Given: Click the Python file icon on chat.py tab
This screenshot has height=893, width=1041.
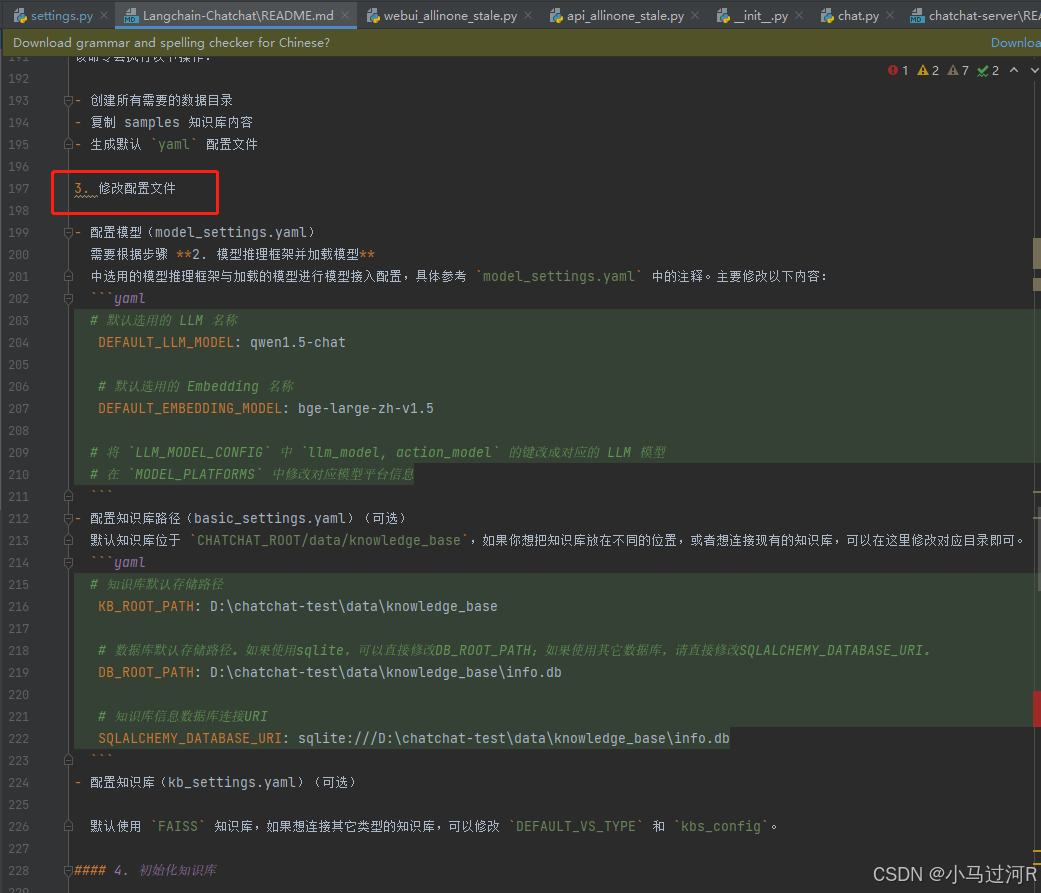Looking at the screenshot, I should pos(827,15).
